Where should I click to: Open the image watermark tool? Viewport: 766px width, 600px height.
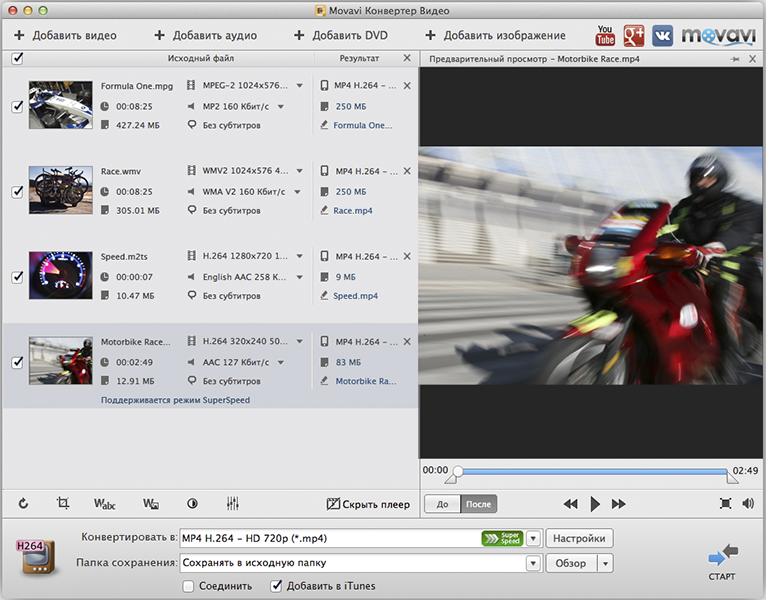point(150,504)
